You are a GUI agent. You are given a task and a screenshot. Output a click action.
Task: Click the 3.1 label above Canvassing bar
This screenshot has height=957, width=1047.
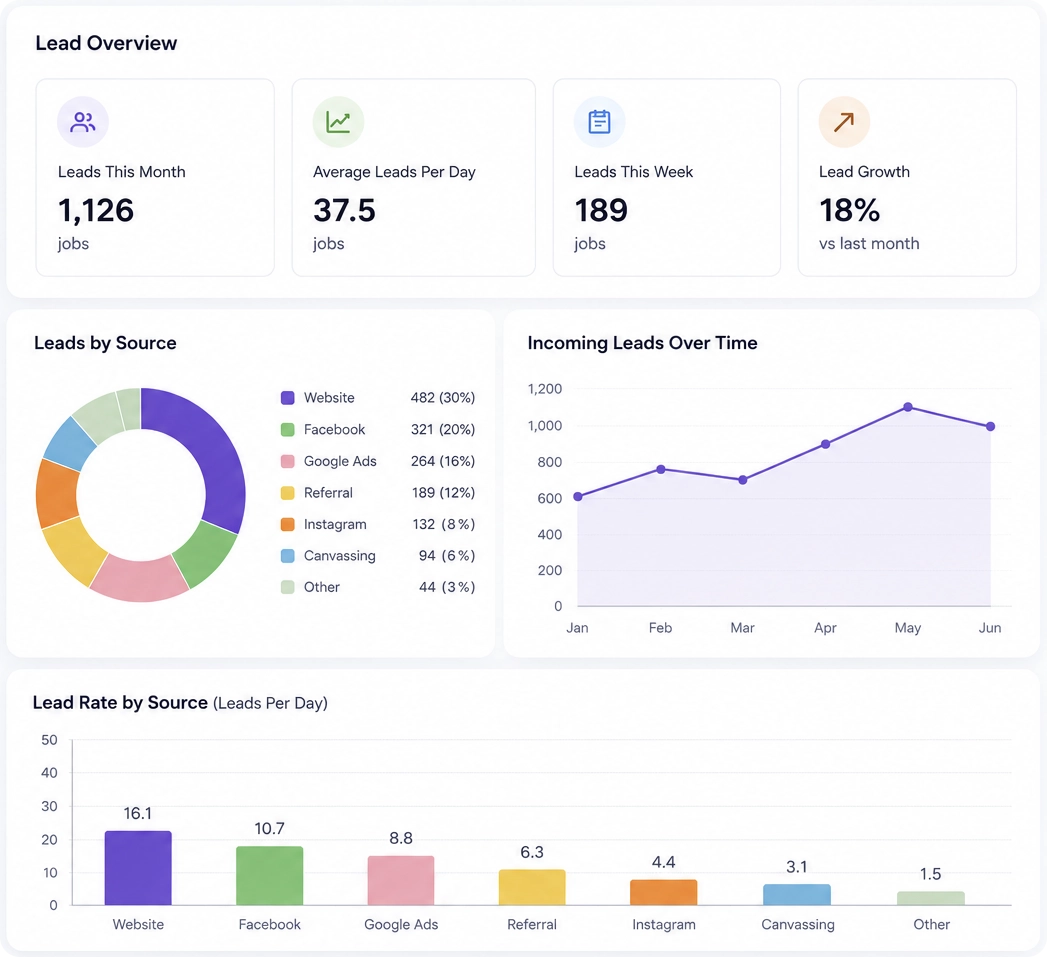797,867
